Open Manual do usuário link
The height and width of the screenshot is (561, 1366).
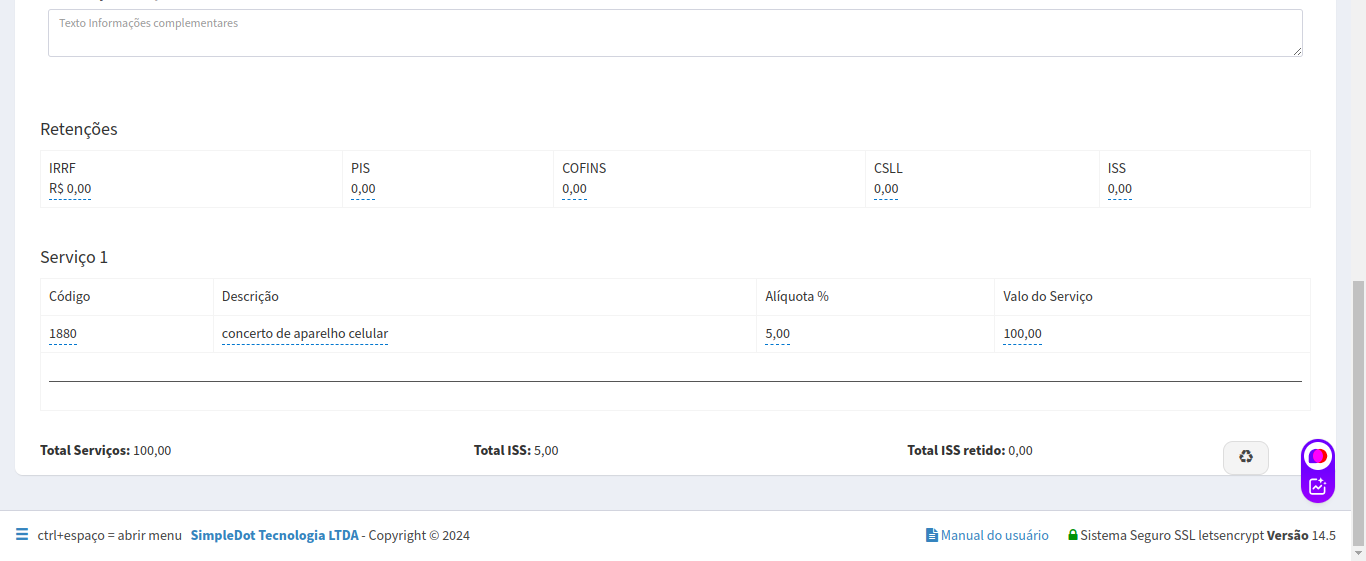point(994,535)
